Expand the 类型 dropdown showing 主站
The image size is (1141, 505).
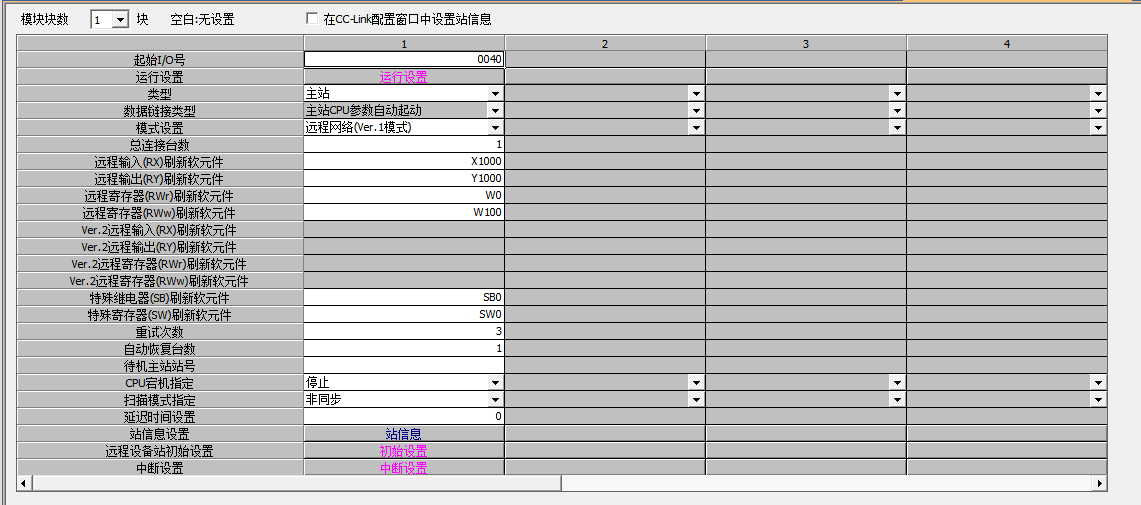click(x=495, y=94)
